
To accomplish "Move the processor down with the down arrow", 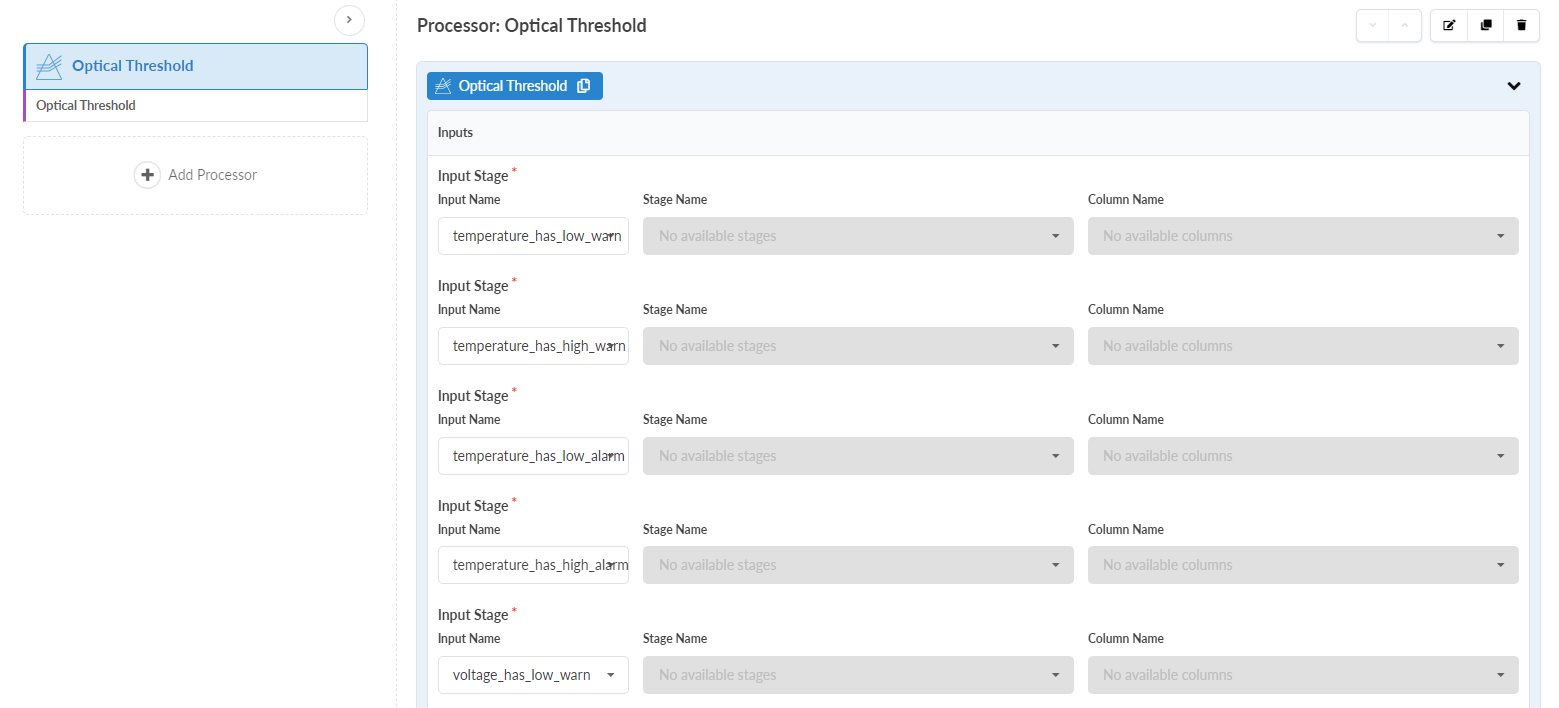I will click(1373, 25).
